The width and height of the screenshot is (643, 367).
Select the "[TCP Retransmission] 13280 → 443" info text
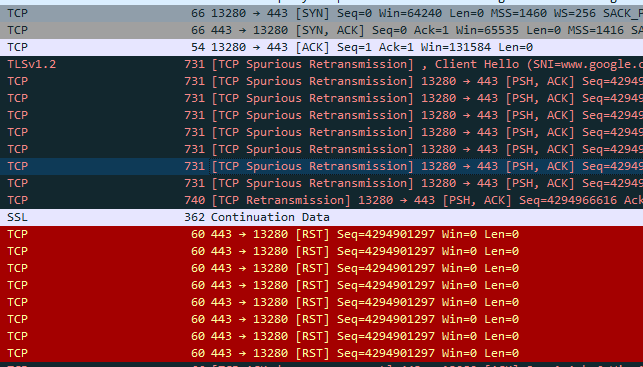pos(427,200)
